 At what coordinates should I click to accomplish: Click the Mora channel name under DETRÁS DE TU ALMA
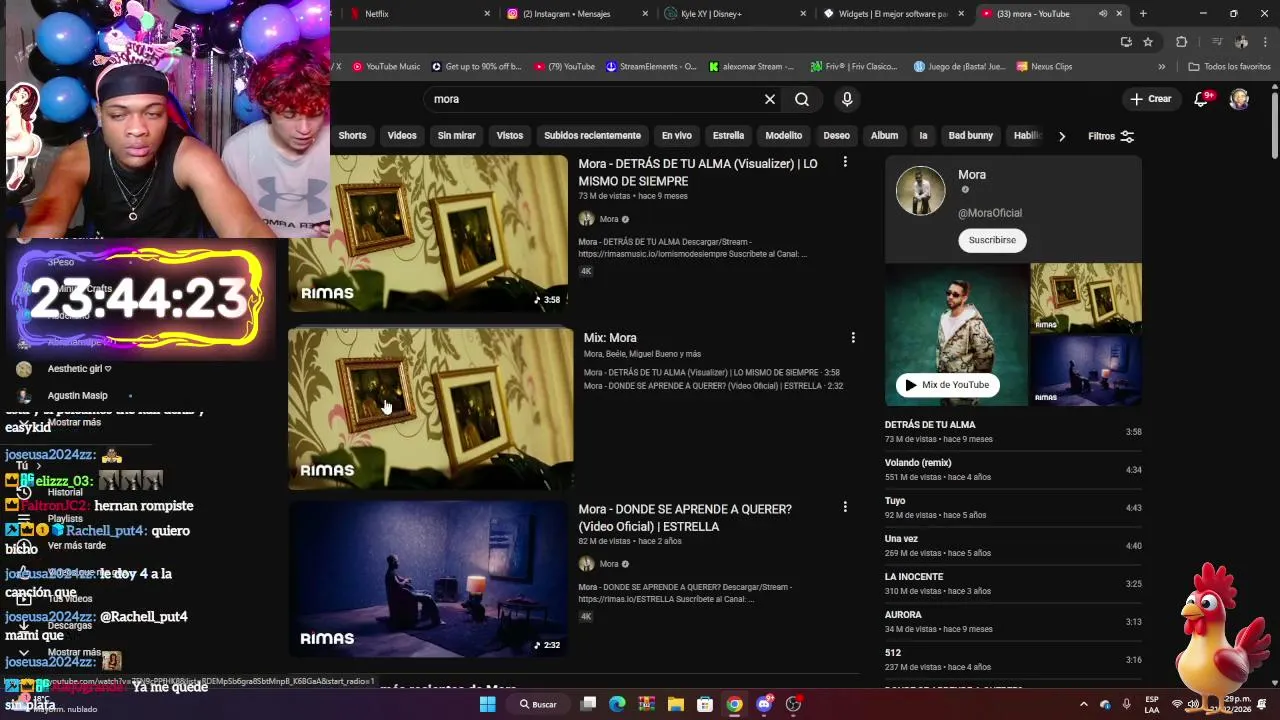point(609,219)
